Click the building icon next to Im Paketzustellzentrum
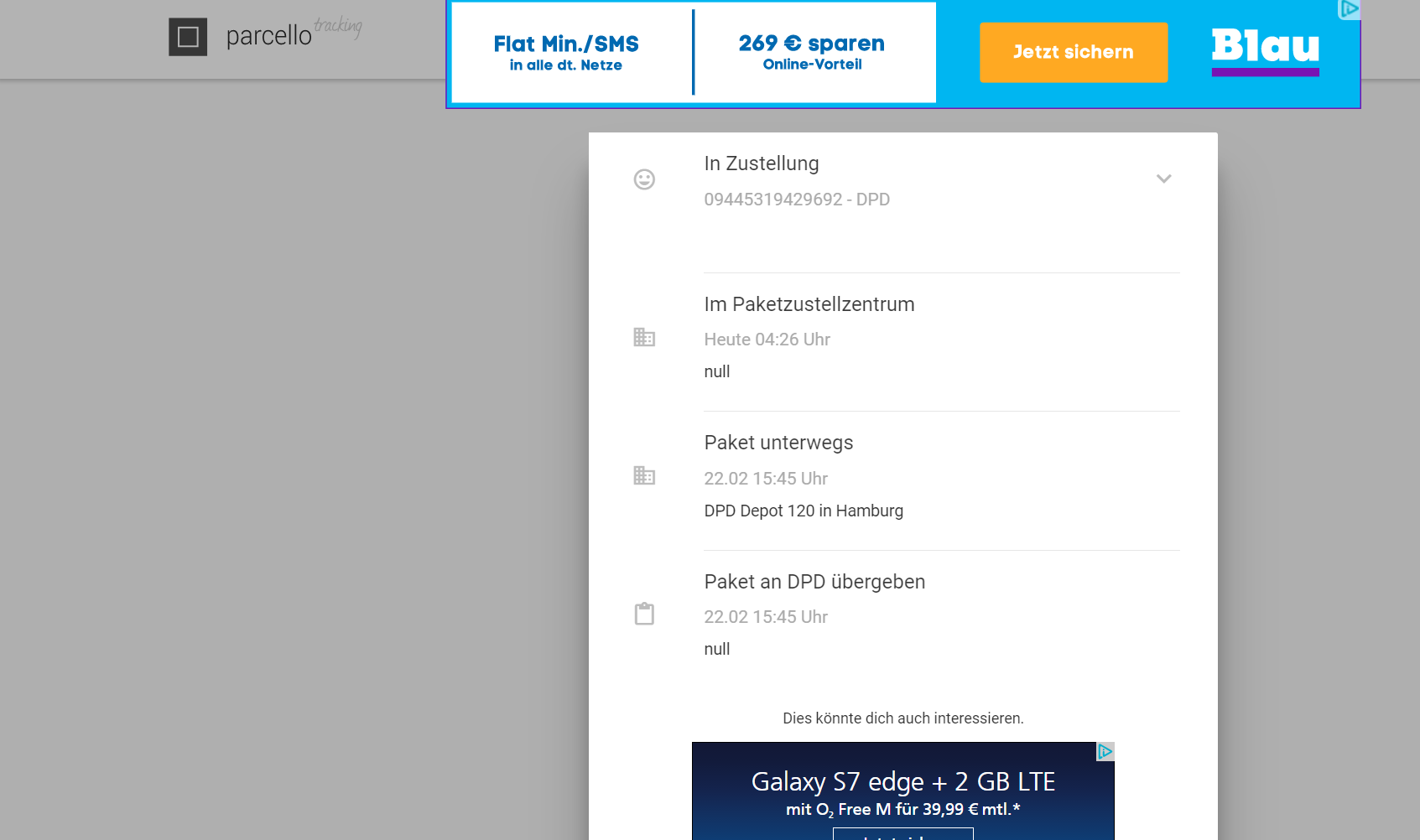 [x=644, y=338]
